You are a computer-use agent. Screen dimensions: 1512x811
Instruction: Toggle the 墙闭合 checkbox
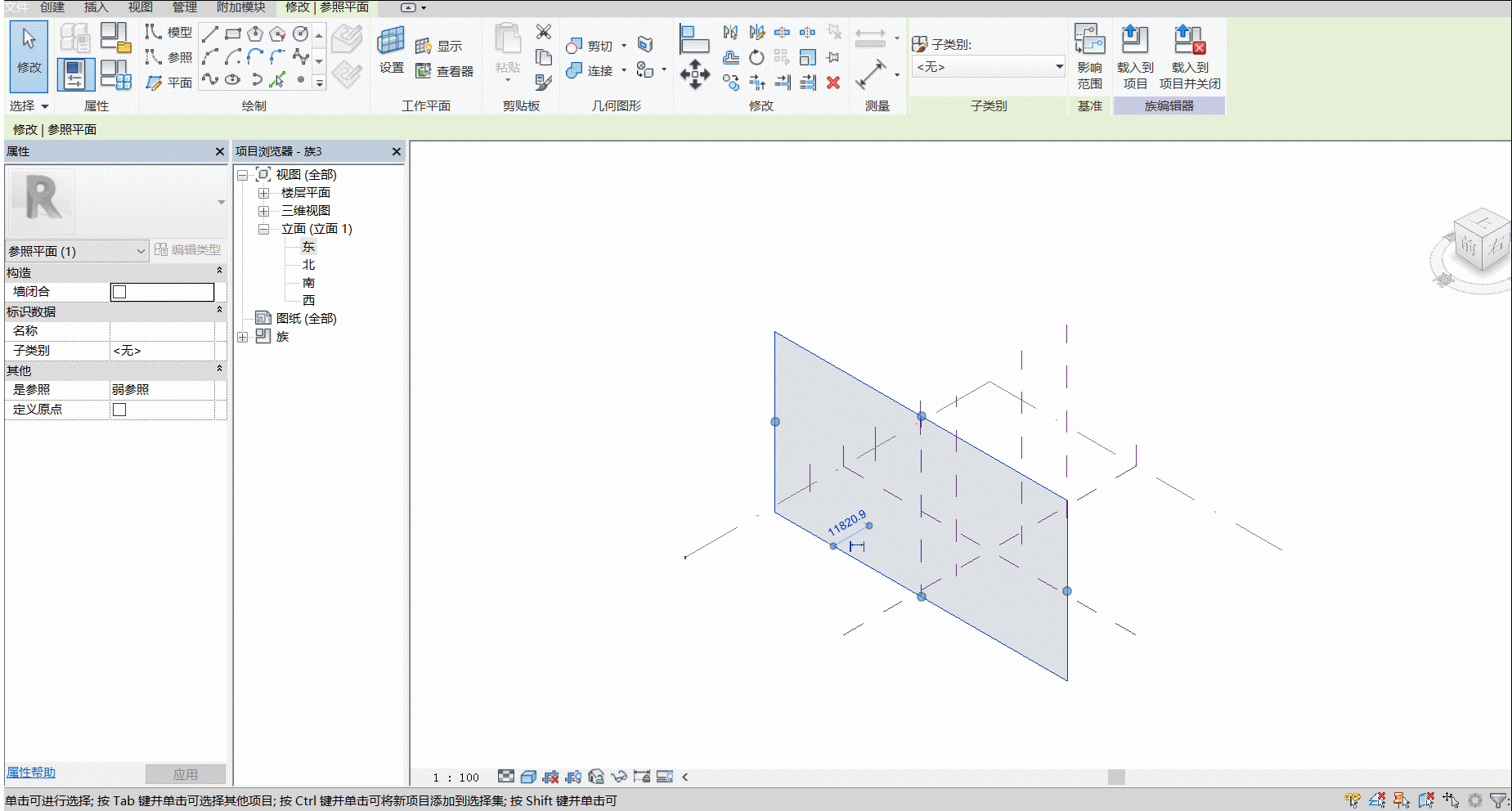(x=119, y=292)
